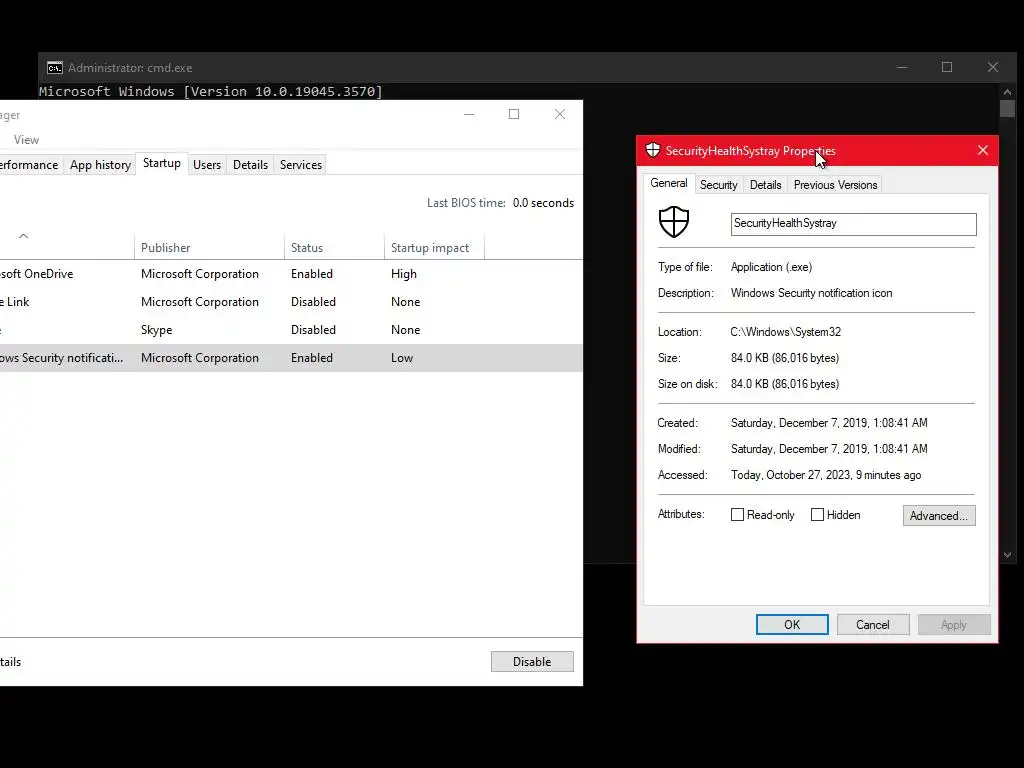Sort startup list by Status column

(334, 248)
